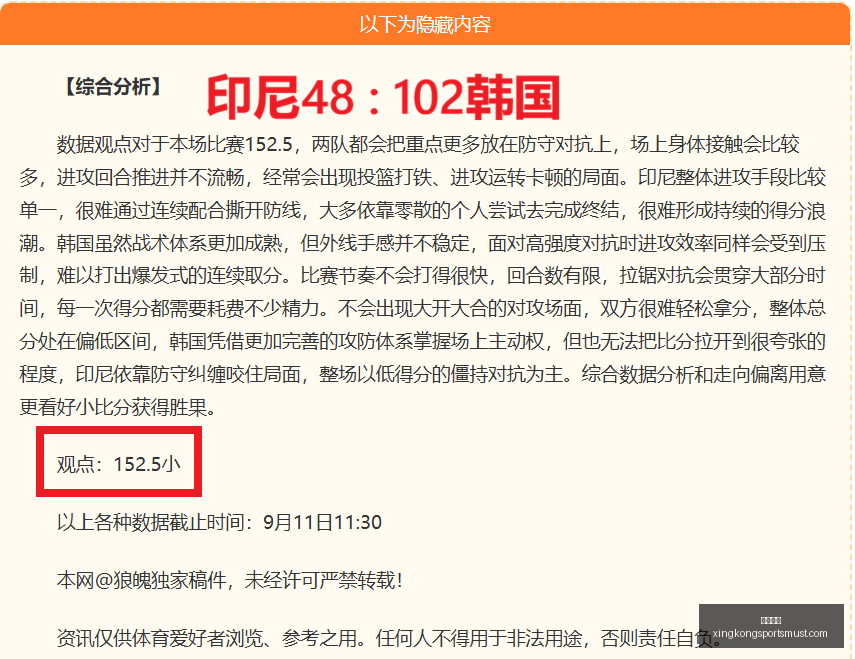Screen dimensions: 855x659
Task: Click the deadline text '以上各种数据截止时间：9月11日11:30'
Action: [219, 522]
